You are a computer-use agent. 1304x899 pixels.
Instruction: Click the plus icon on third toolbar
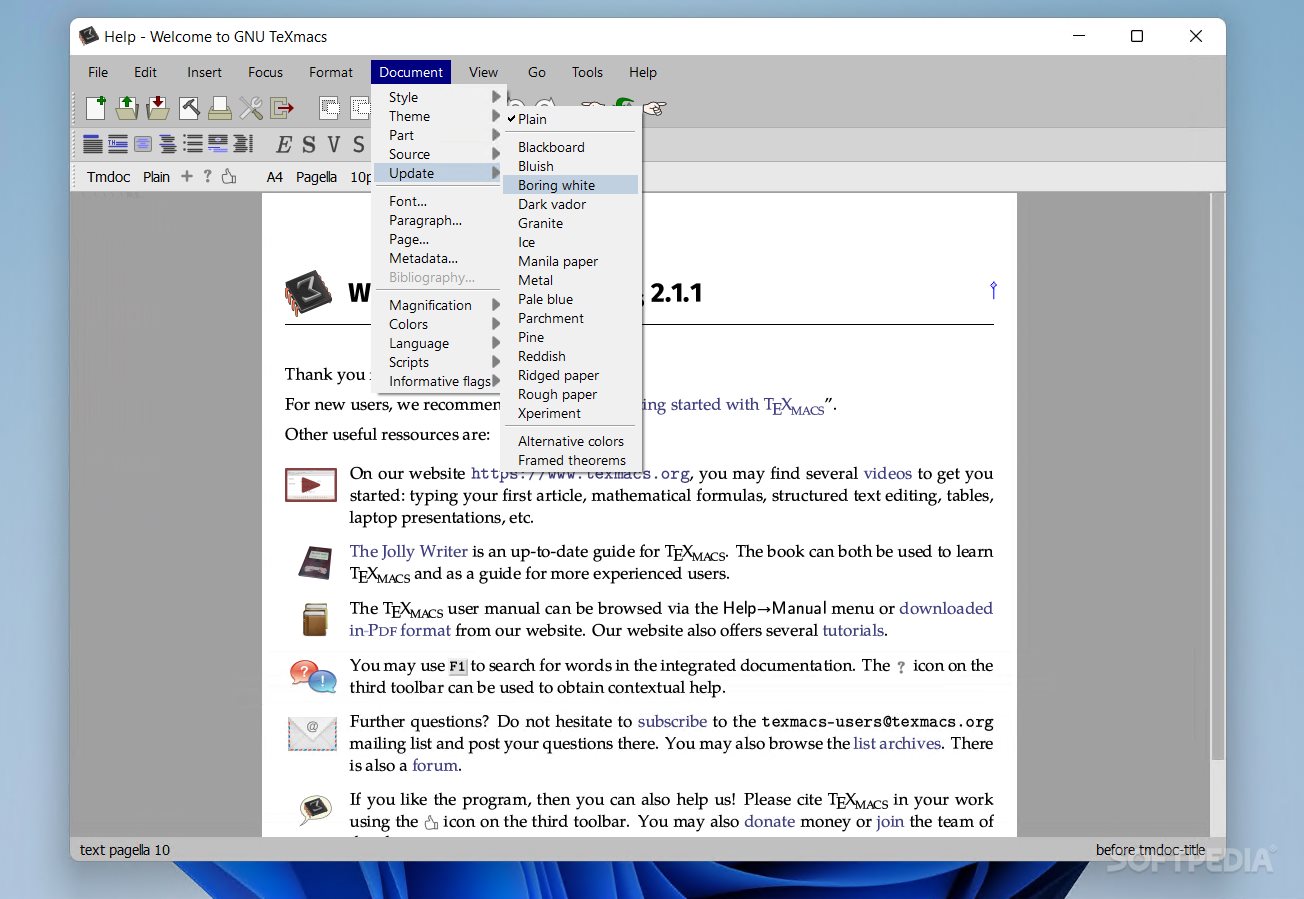pos(187,177)
